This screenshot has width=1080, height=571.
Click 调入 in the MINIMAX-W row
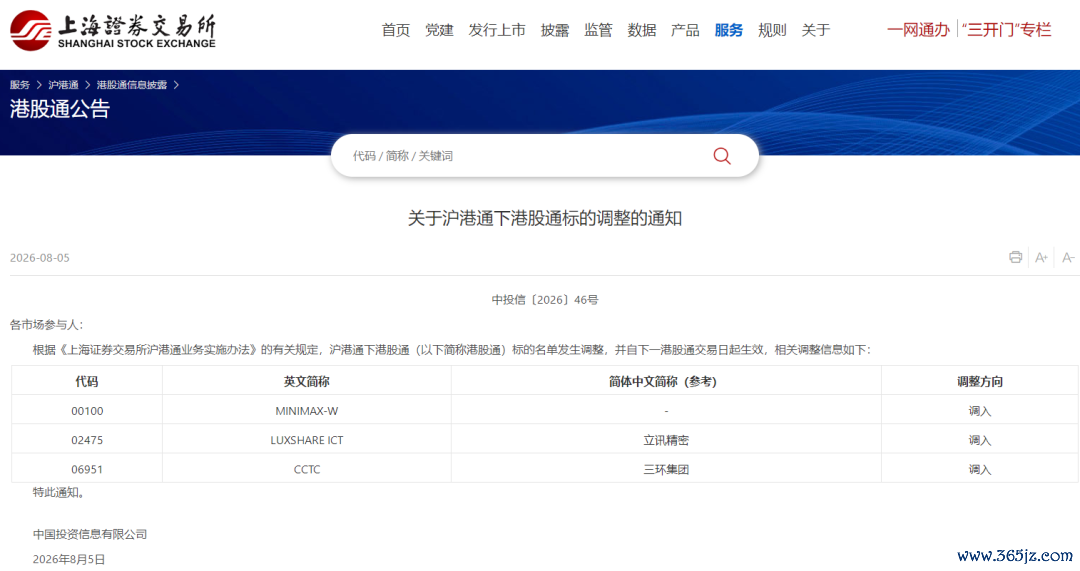click(979, 411)
